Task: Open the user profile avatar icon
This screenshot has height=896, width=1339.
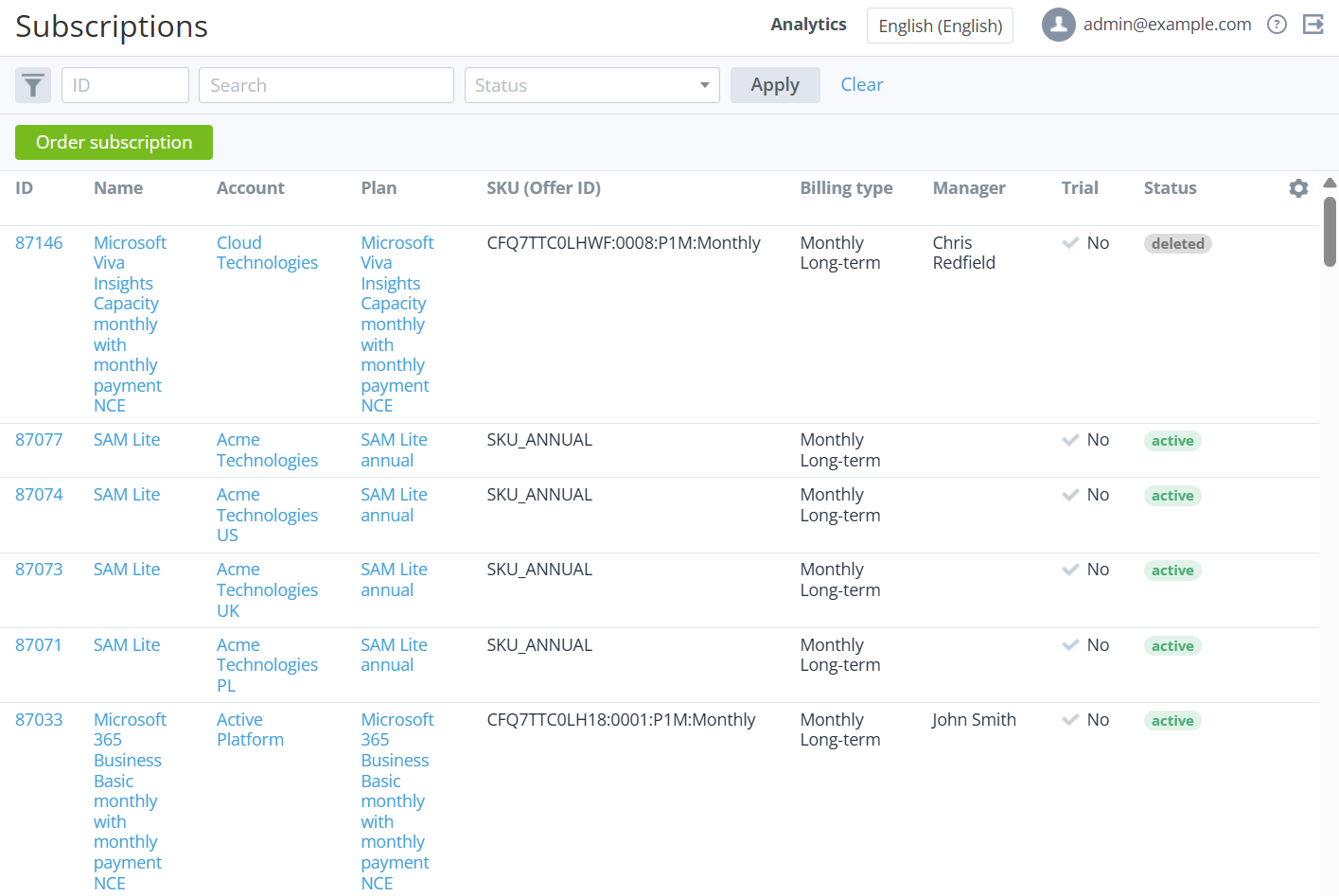Action: [x=1059, y=25]
